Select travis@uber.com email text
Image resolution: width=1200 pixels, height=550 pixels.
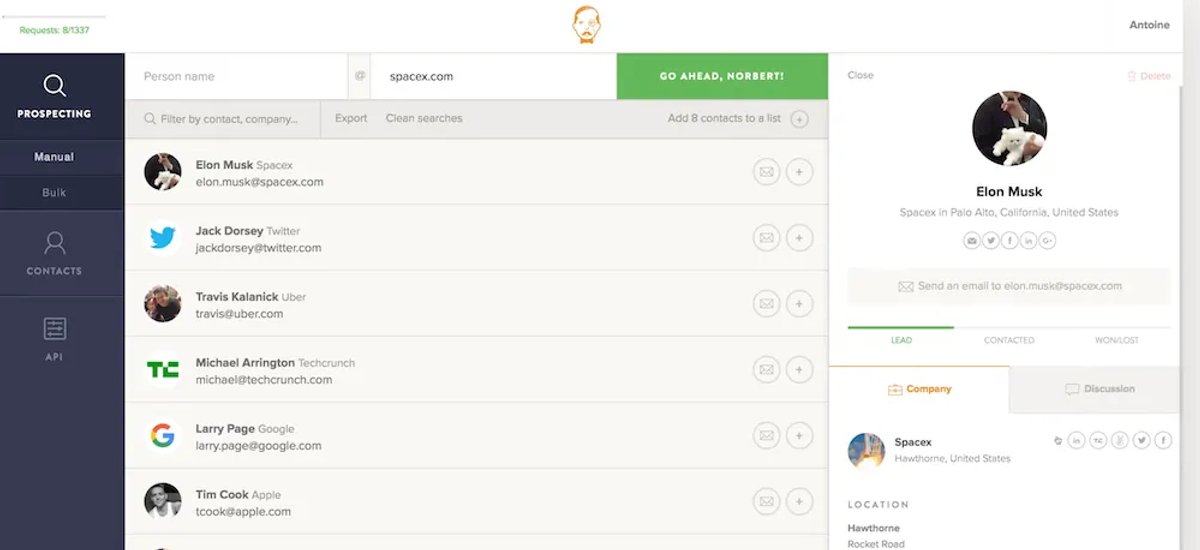[x=239, y=314]
